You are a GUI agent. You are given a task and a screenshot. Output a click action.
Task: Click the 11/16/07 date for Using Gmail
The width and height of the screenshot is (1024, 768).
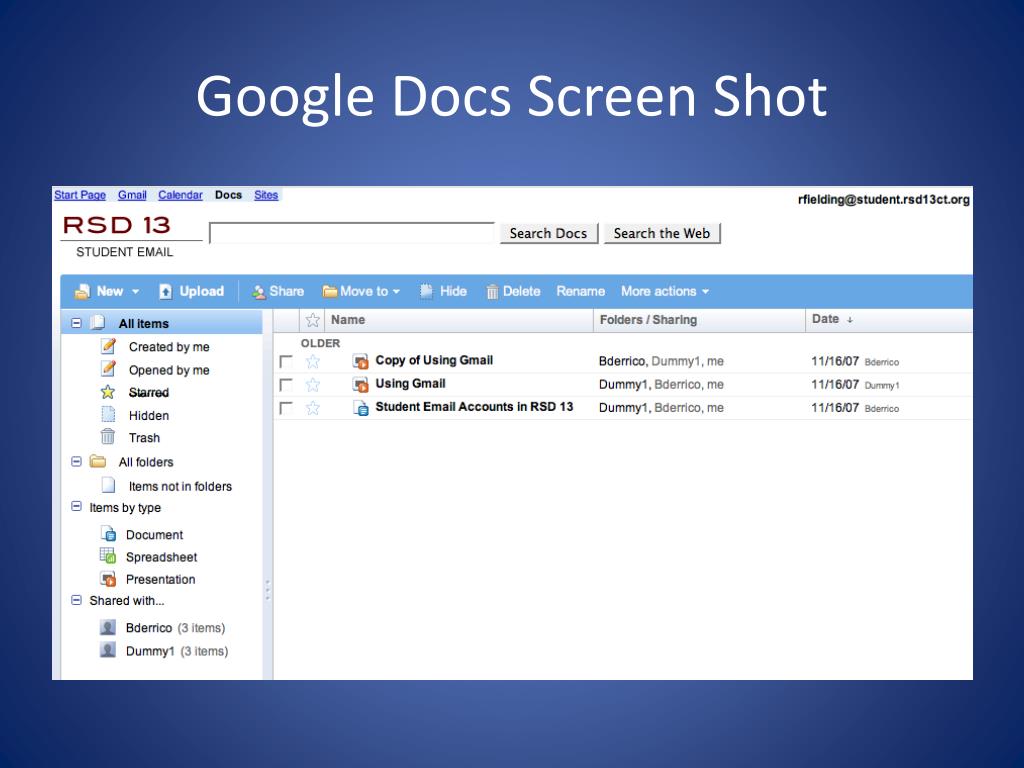(x=835, y=385)
